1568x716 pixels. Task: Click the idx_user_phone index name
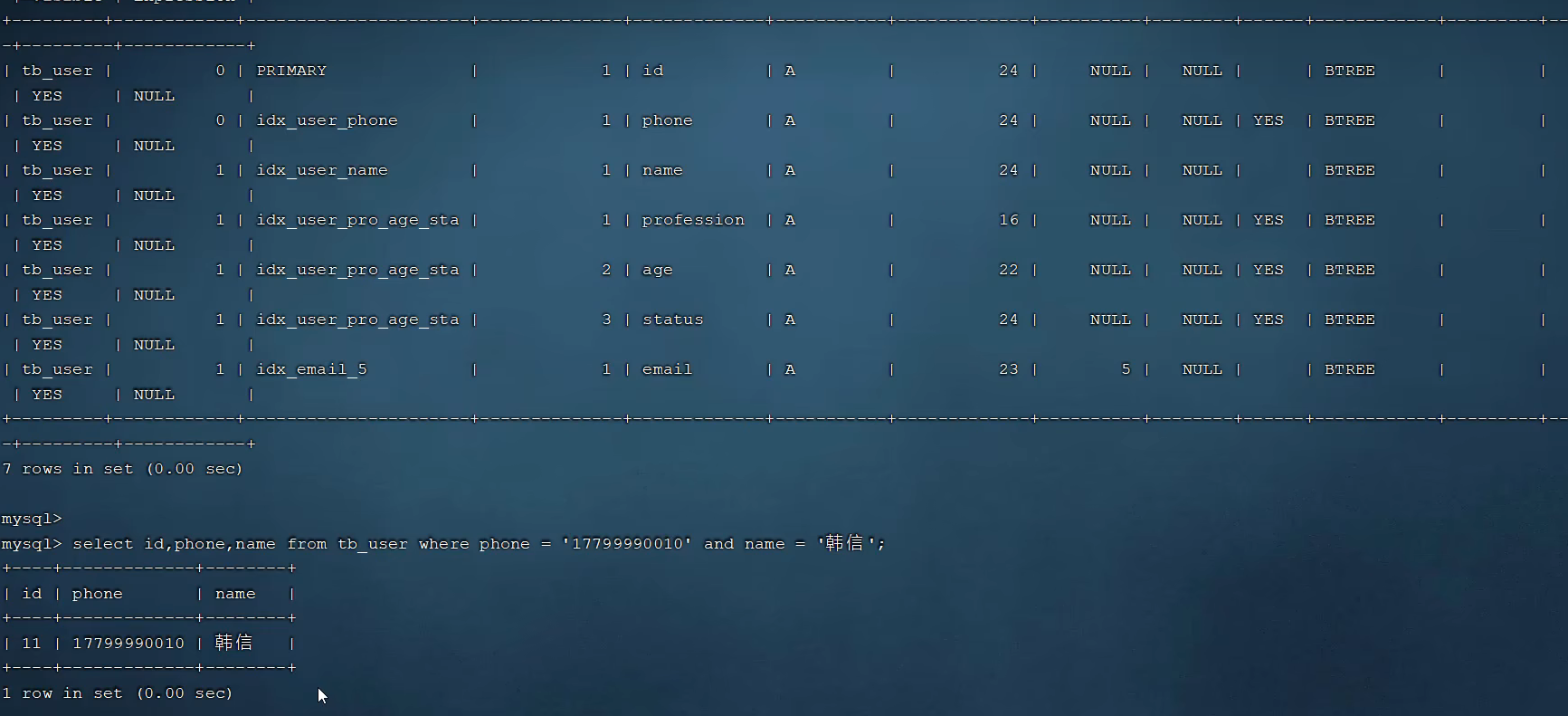coord(327,120)
